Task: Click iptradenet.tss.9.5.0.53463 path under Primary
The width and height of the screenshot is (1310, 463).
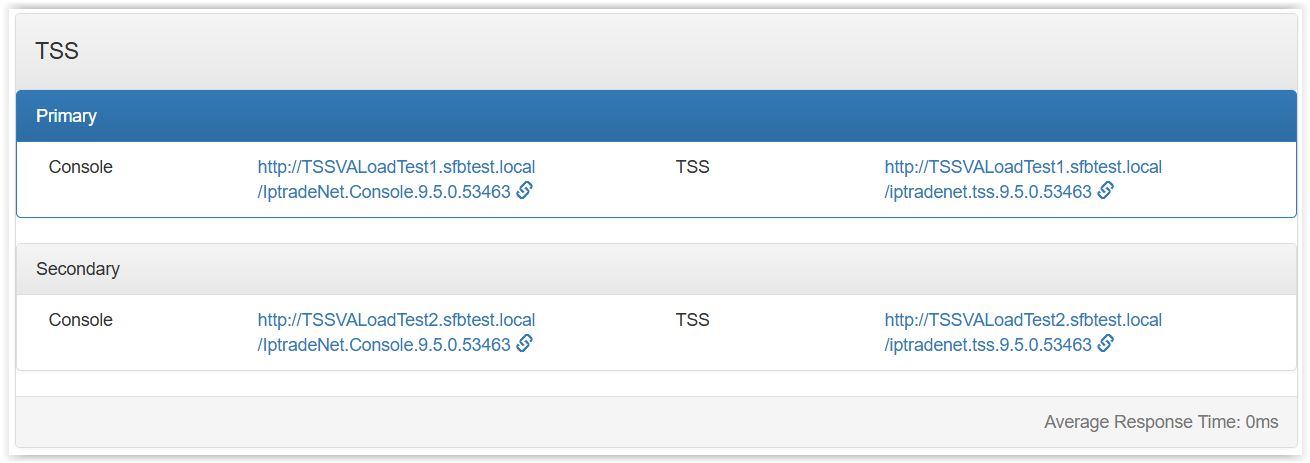Action: click(988, 192)
